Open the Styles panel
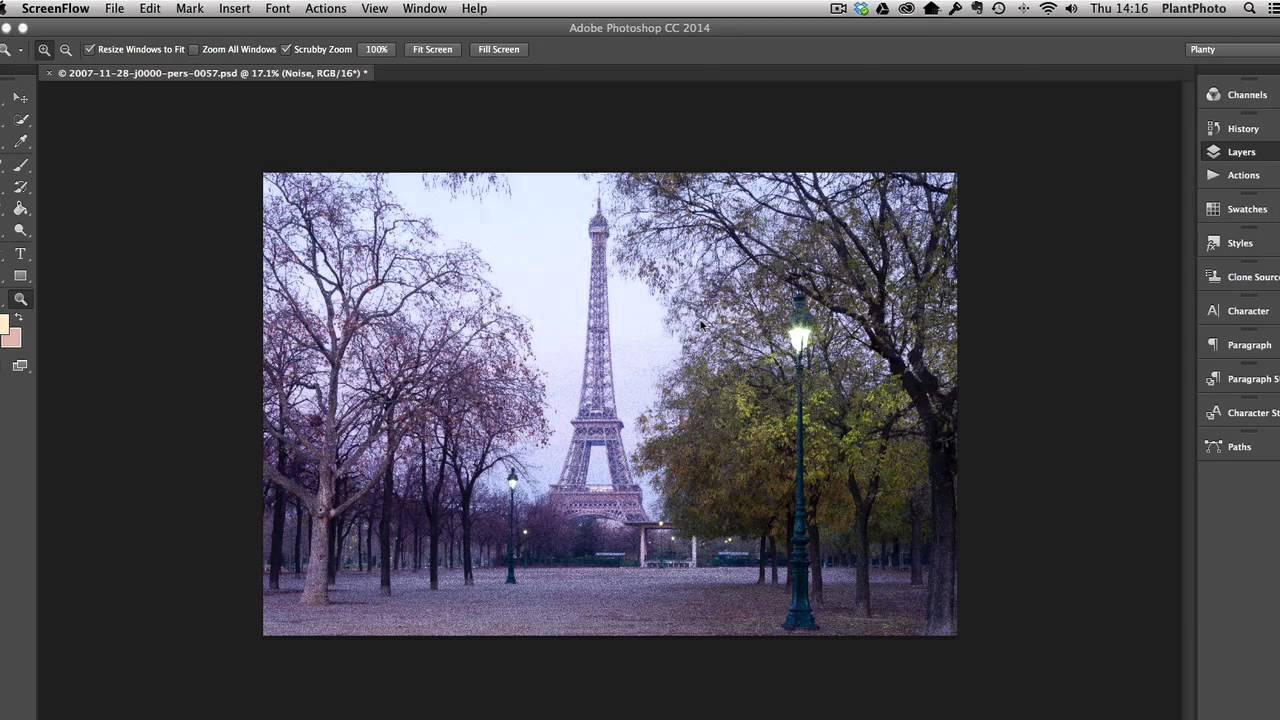The image size is (1280, 720). pos(1238,243)
